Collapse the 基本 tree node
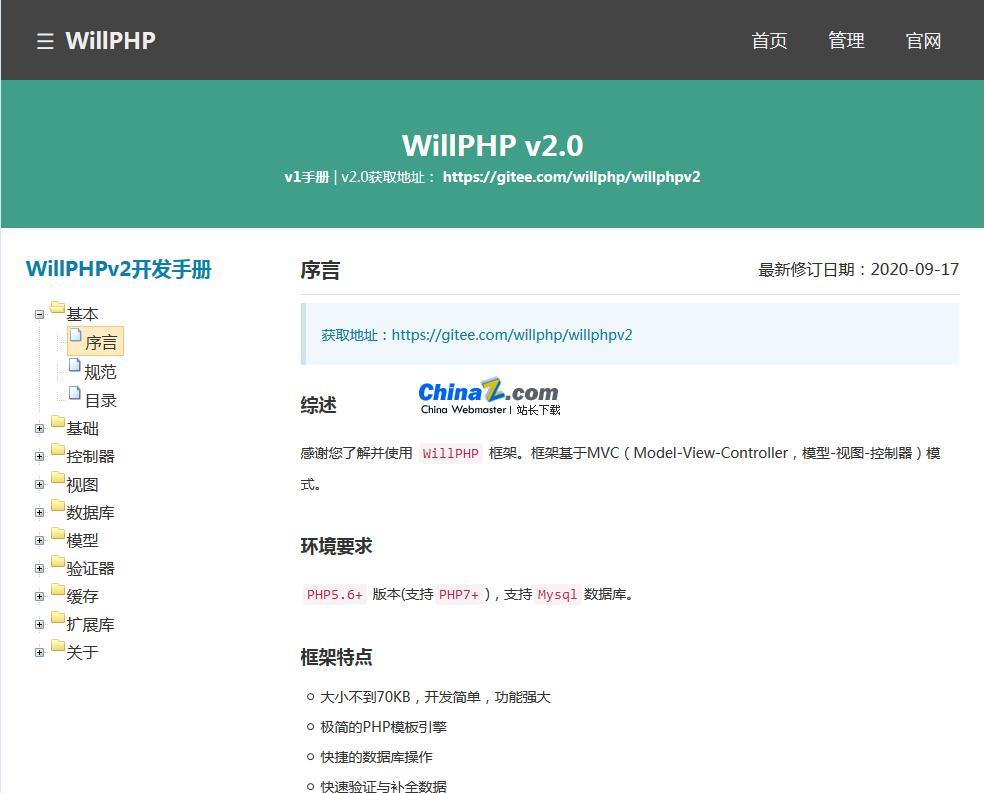Screen dimensions: 984x793 [x=40, y=314]
